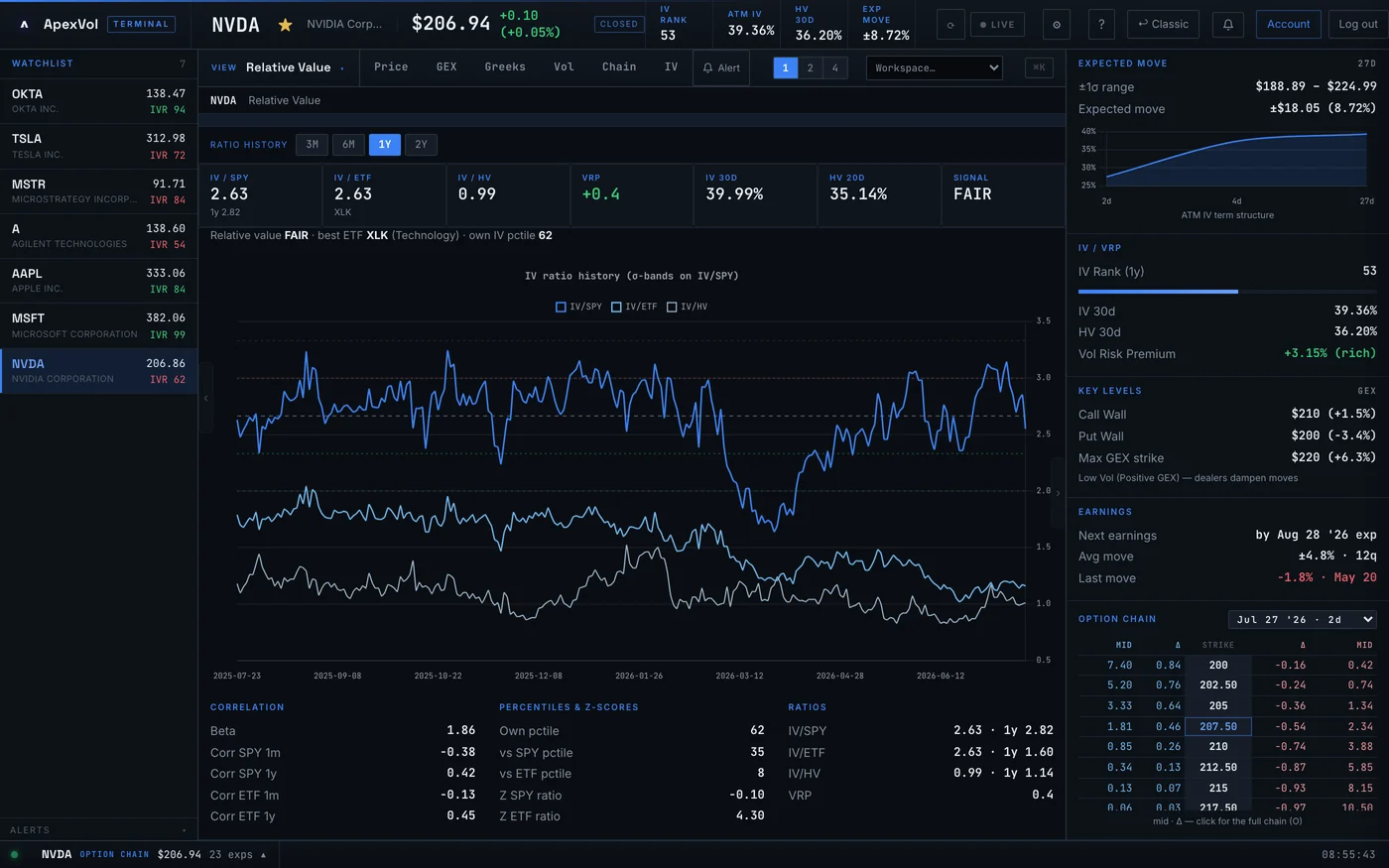Select ratio history 1Y button
1389x868 pixels.
(385, 145)
